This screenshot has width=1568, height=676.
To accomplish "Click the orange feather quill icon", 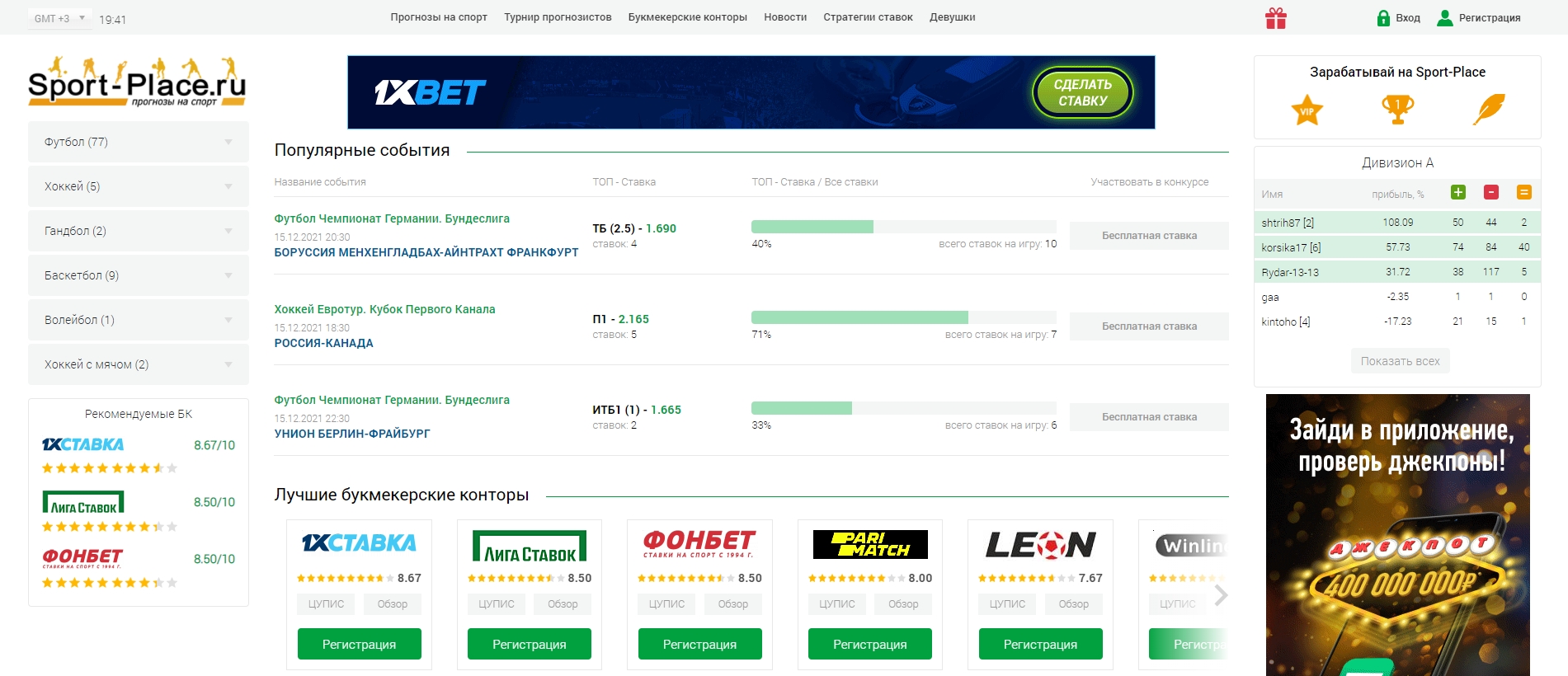I will click(1489, 109).
